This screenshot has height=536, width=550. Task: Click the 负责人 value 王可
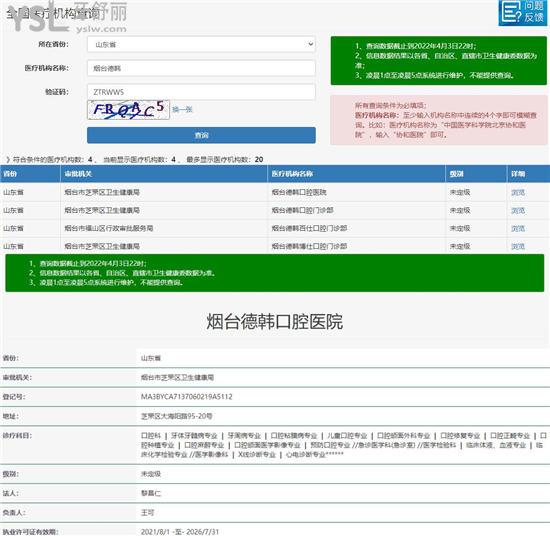point(147,512)
